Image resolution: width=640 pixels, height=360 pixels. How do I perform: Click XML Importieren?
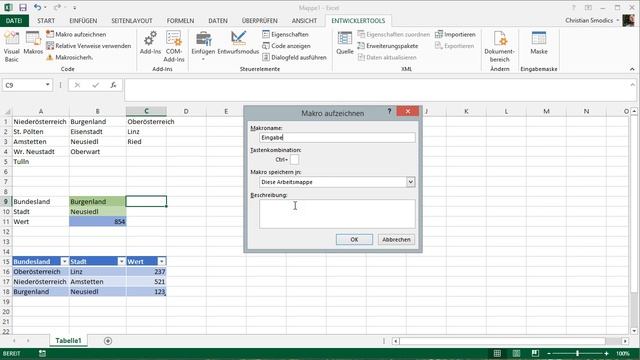coord(455,34)
